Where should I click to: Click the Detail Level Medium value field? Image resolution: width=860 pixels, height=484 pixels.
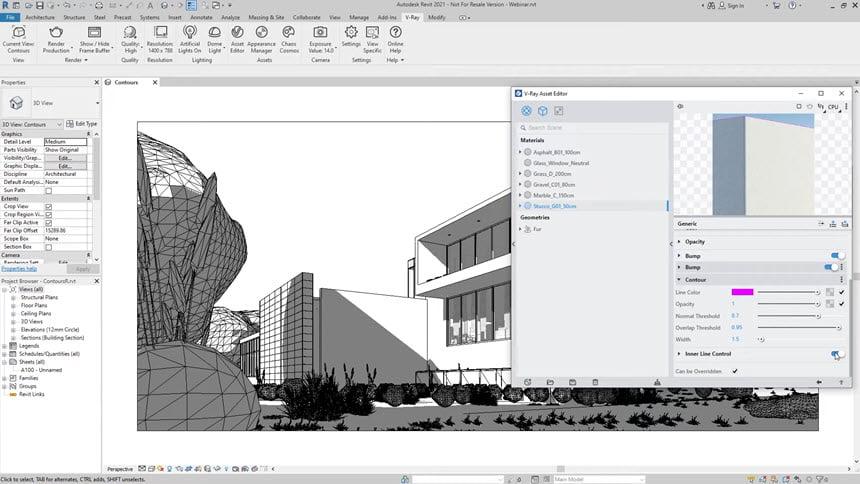[65, 142]
